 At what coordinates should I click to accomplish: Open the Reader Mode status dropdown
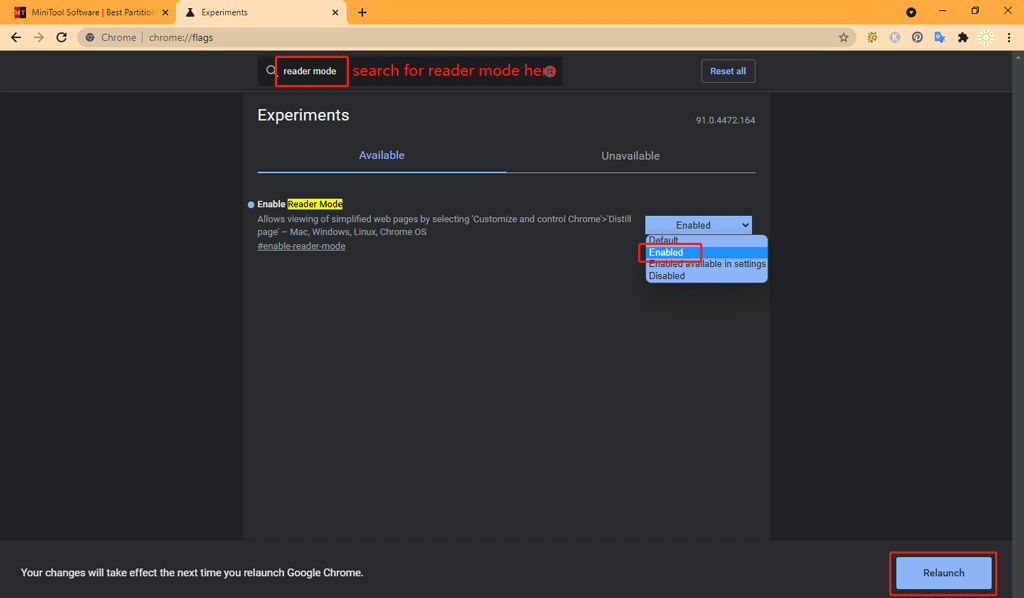click(698, 224)
